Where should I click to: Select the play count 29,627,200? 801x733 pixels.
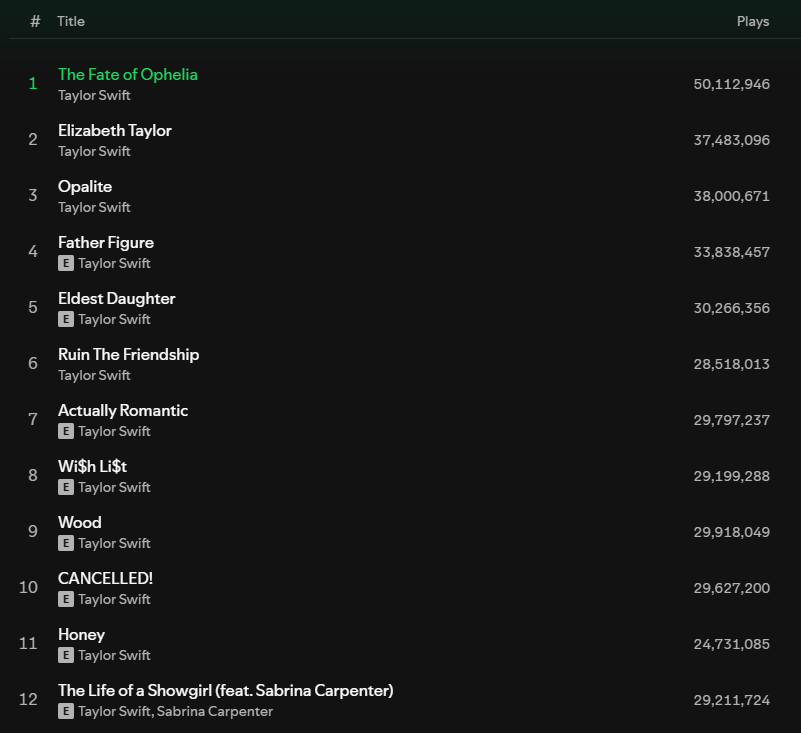[x=732, y=588]
